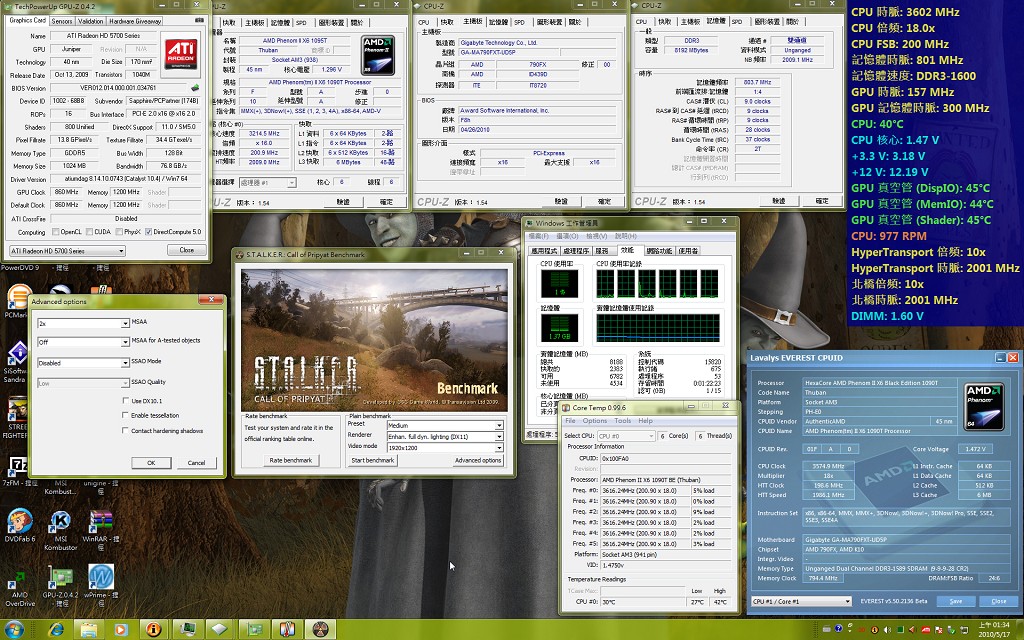Open the EVEREST CPU #1 / Core #1 selector
This screenshot has height=640, width=1024.
801,601
